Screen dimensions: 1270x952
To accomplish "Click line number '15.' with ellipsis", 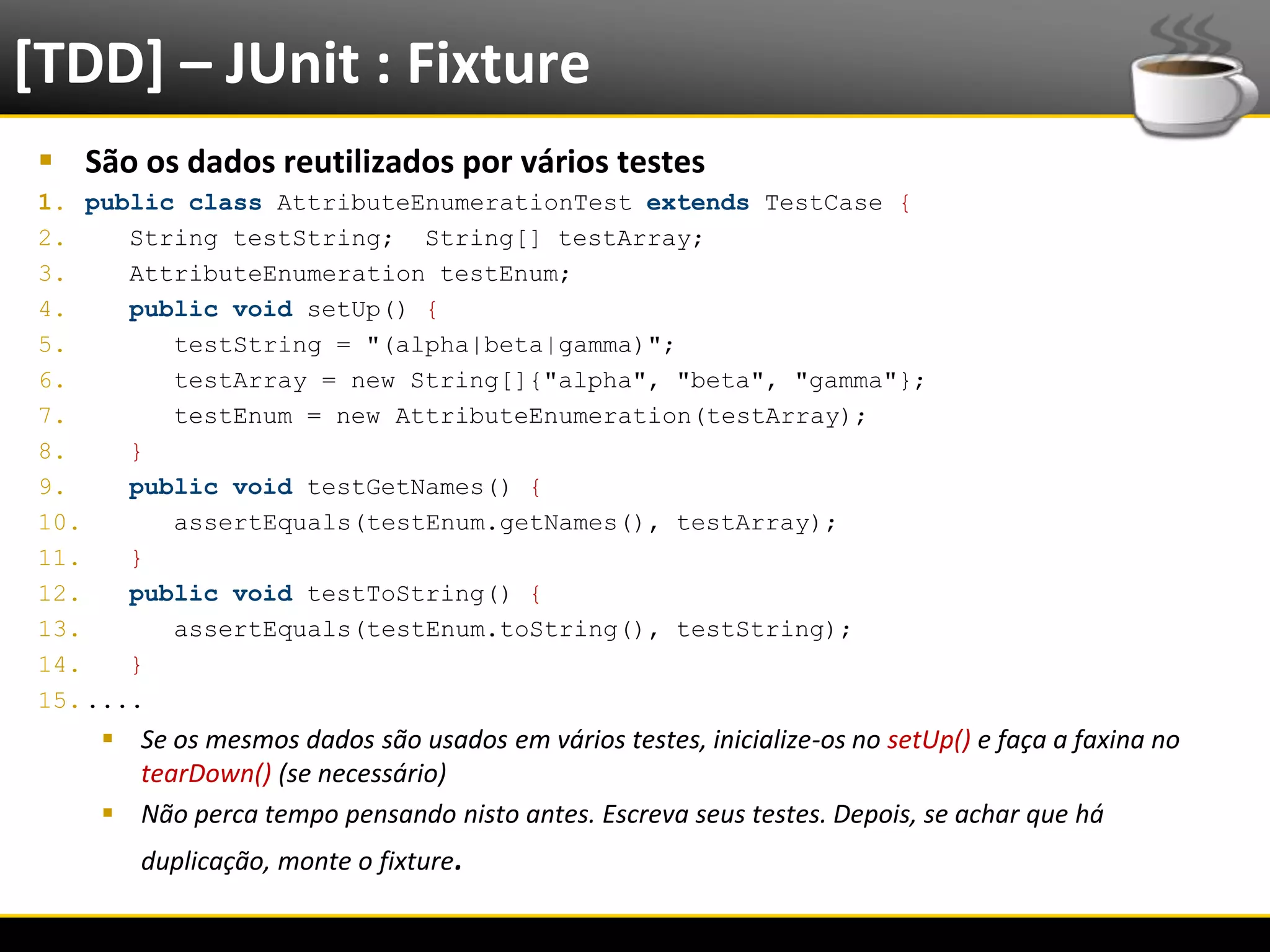I will click(91, 701).
